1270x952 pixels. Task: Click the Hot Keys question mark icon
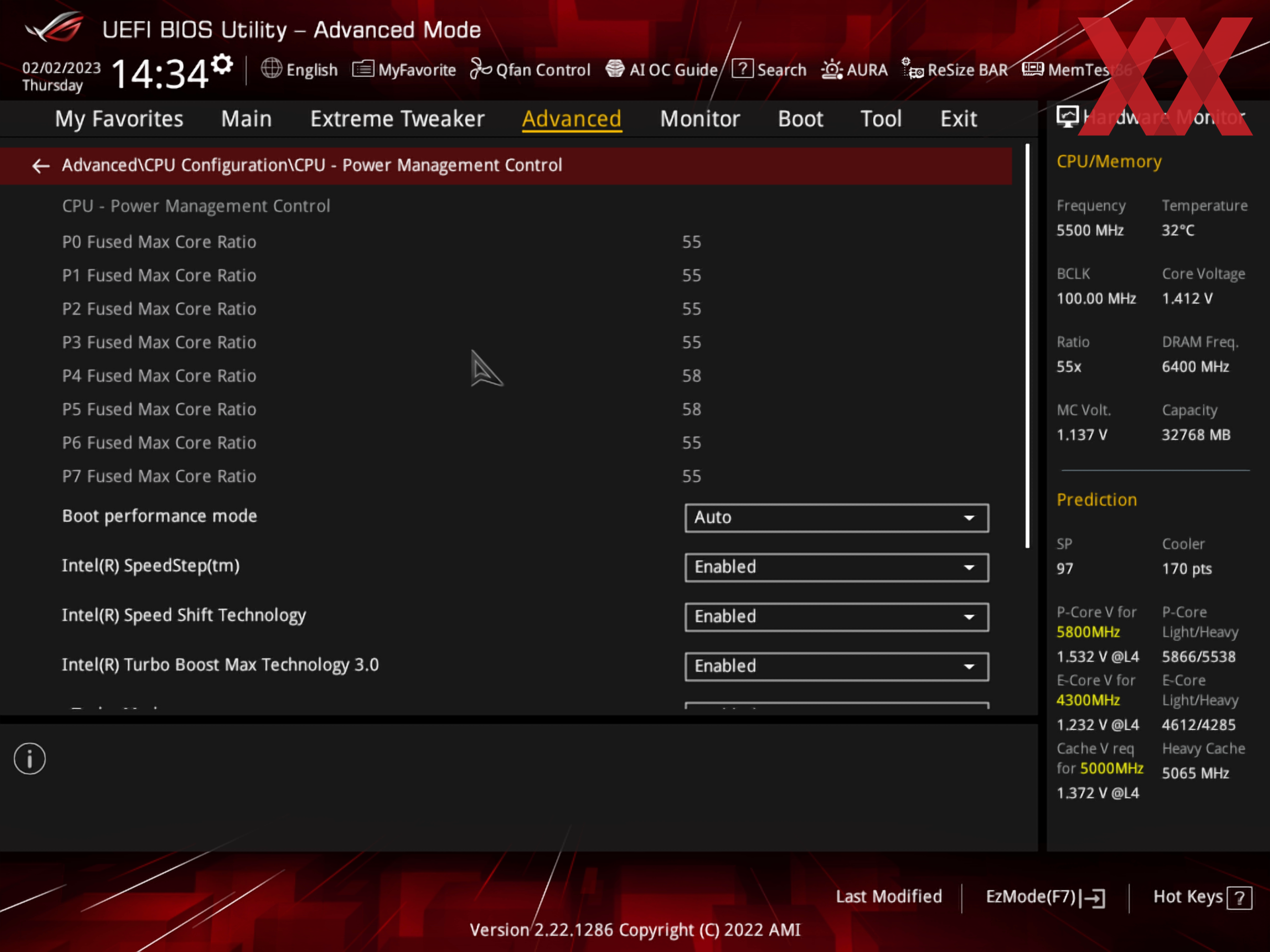1239,898
